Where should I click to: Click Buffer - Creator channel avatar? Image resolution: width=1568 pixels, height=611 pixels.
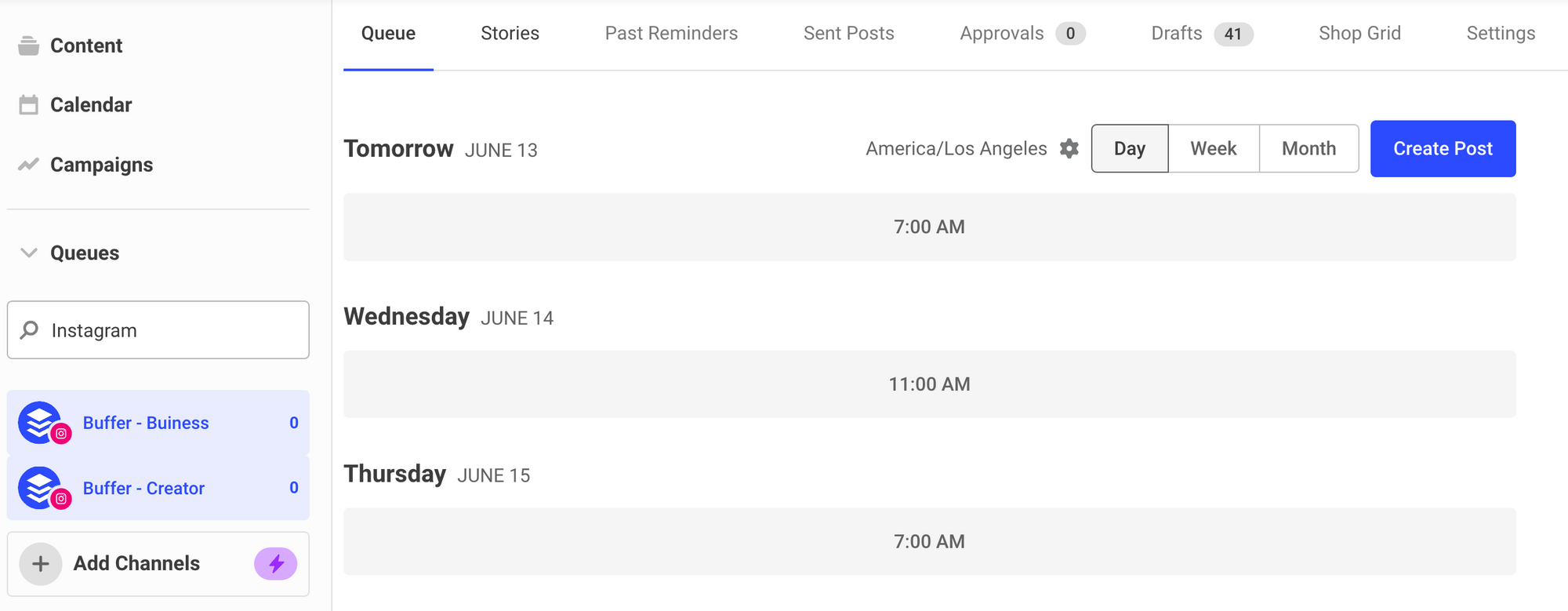41,488
